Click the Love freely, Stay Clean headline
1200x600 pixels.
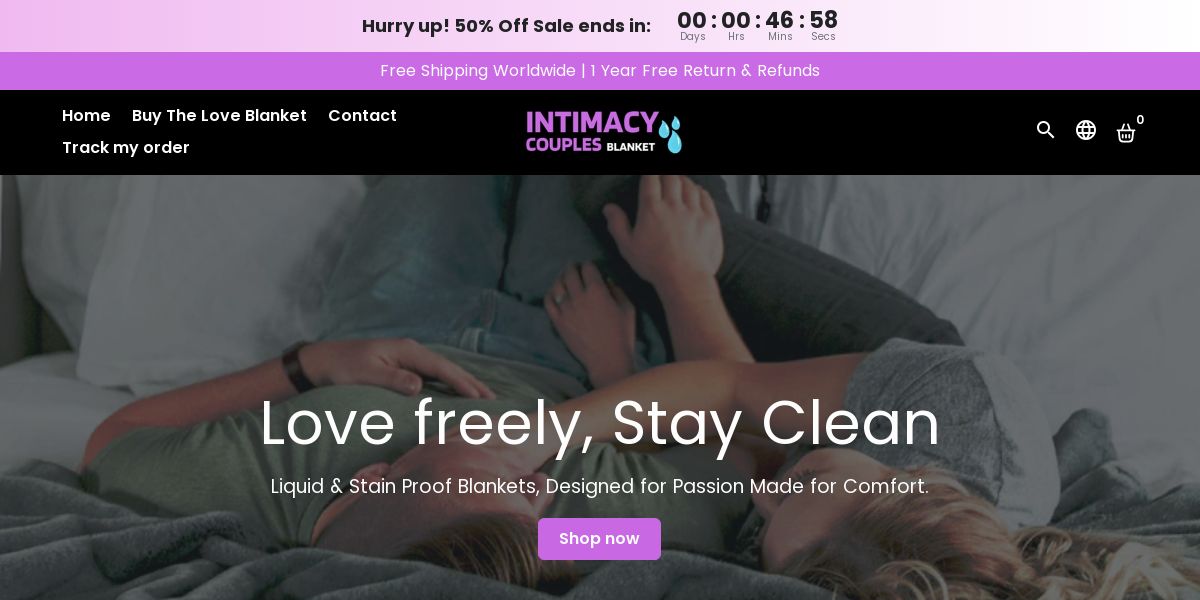click(x=600, y=424)
